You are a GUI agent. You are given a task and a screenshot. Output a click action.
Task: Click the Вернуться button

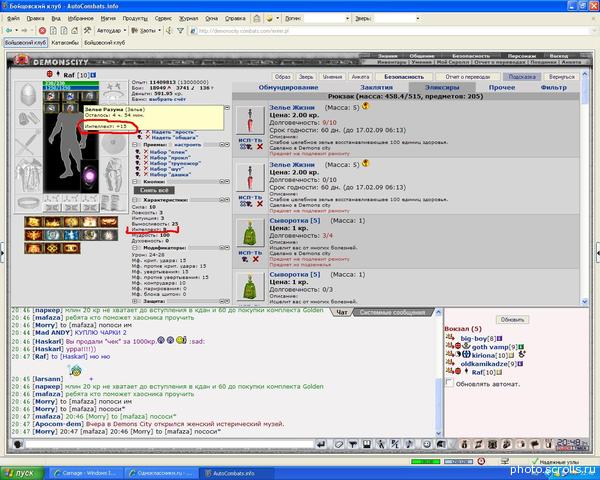pyautogui.click(x=561, y=77)
